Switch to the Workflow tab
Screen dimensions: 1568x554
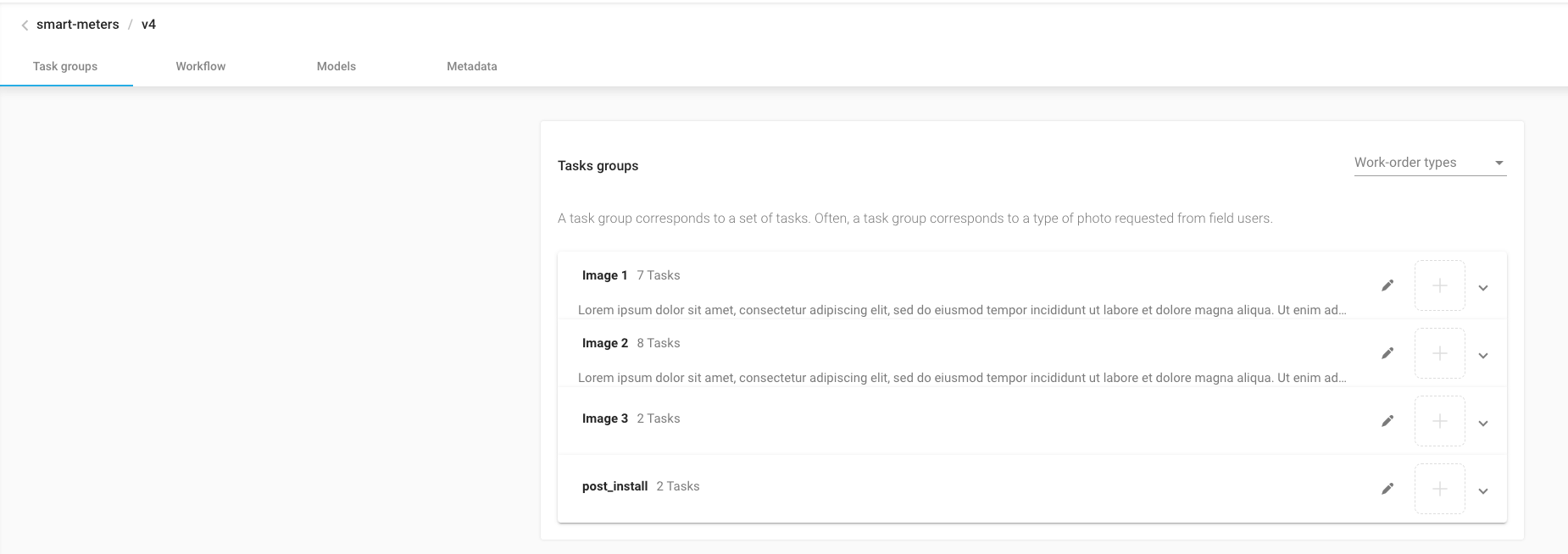tap(201, 66)
